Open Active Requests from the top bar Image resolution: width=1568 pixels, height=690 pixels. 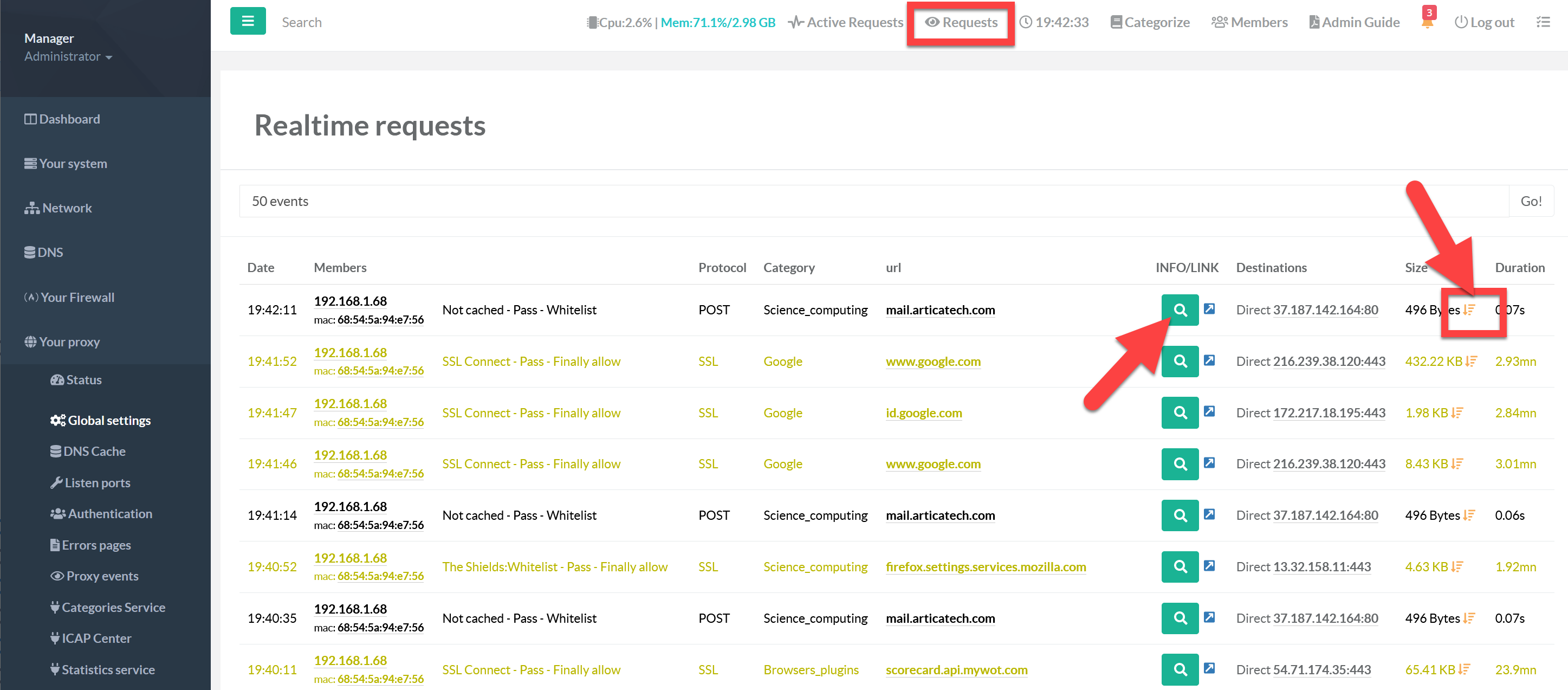(845, 23)
